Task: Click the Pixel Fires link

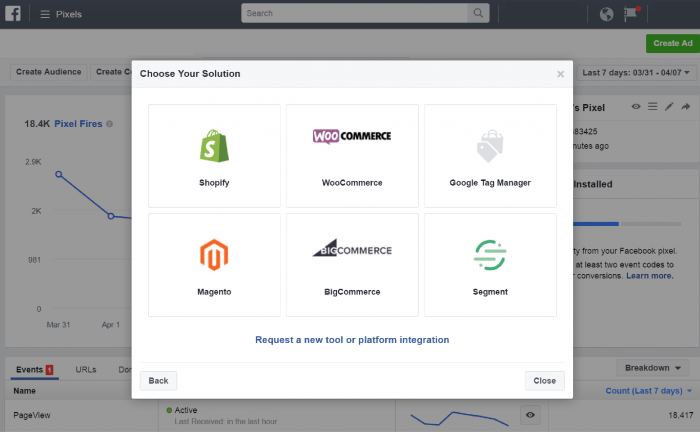Action: [x=78, y=124]
